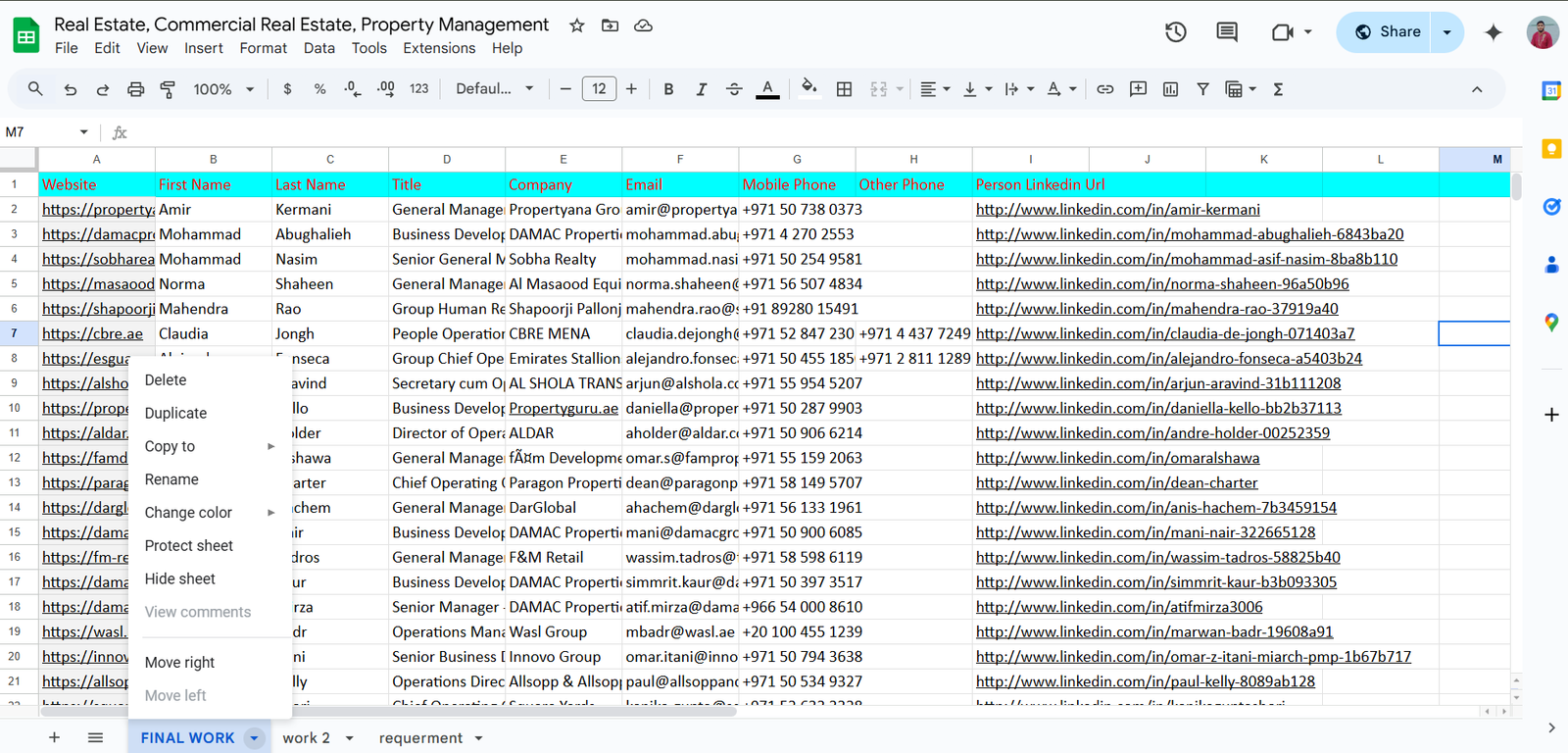Open amir-kermani LinkedIn link

point(1118,210)
